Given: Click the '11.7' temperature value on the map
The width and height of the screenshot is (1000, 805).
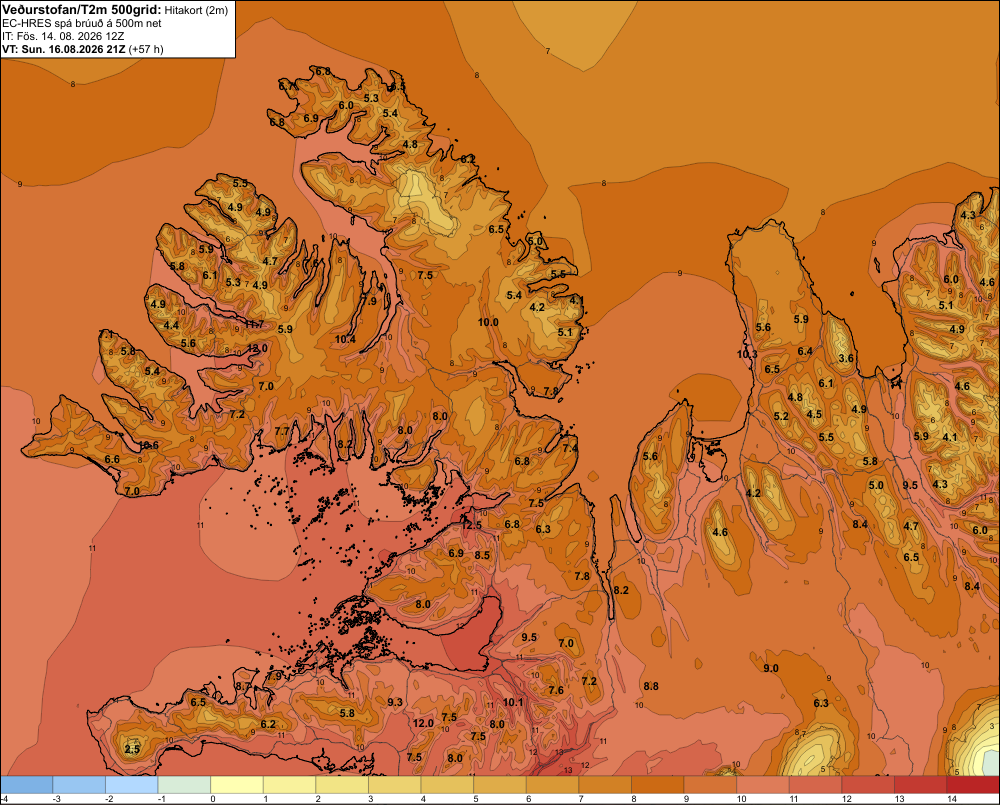Looking at the screenshot, I should [254, 324].
